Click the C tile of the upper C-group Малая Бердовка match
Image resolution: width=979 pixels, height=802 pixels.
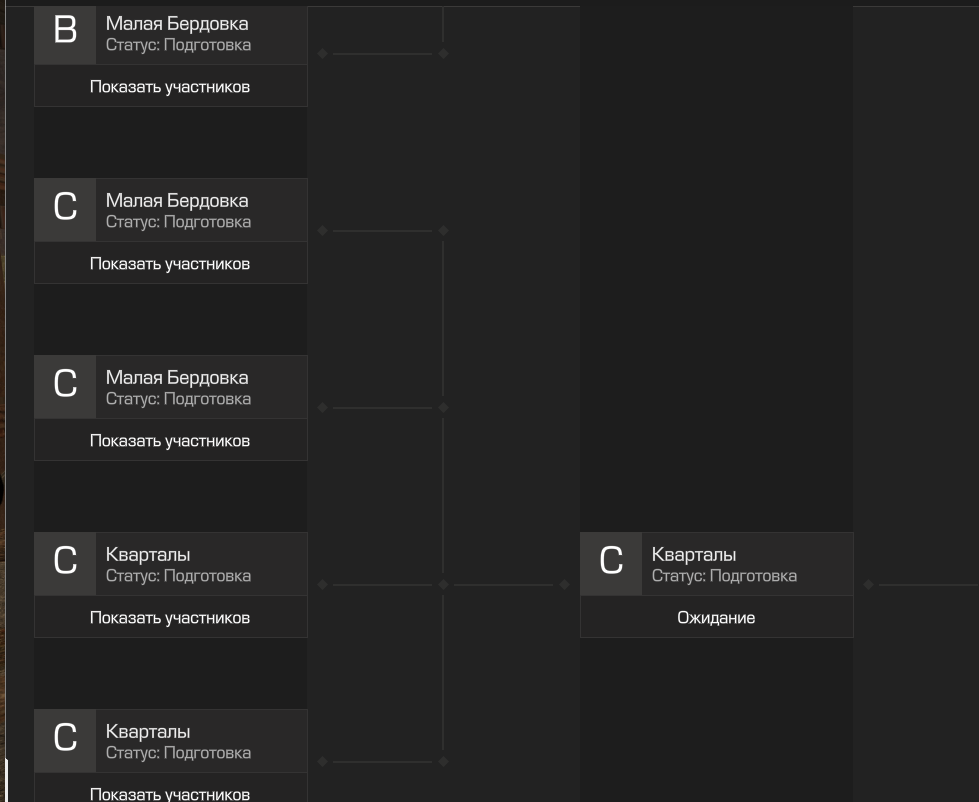coord(65,210)
